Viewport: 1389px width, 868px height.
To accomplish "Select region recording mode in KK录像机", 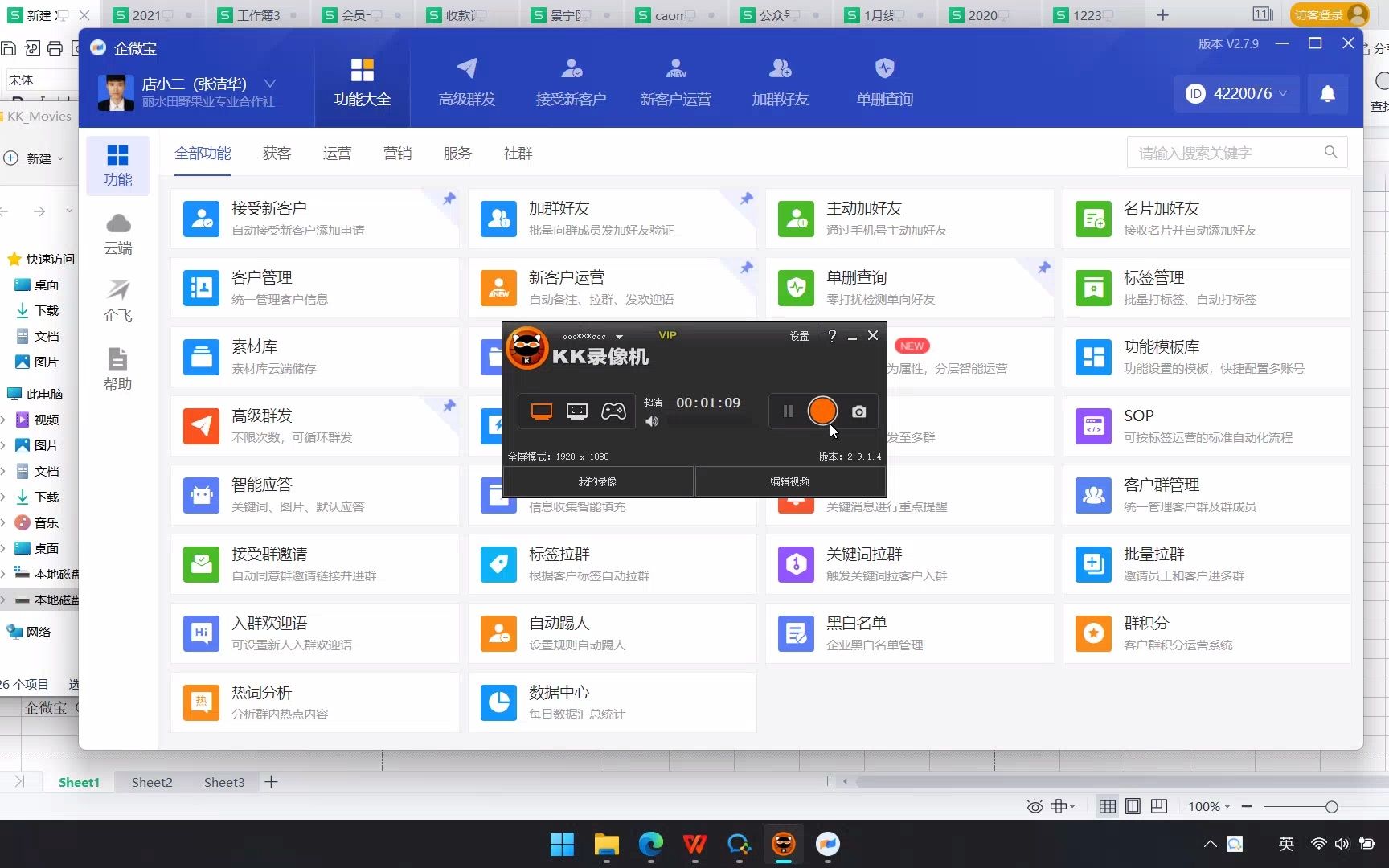I will tap(577, 411).
